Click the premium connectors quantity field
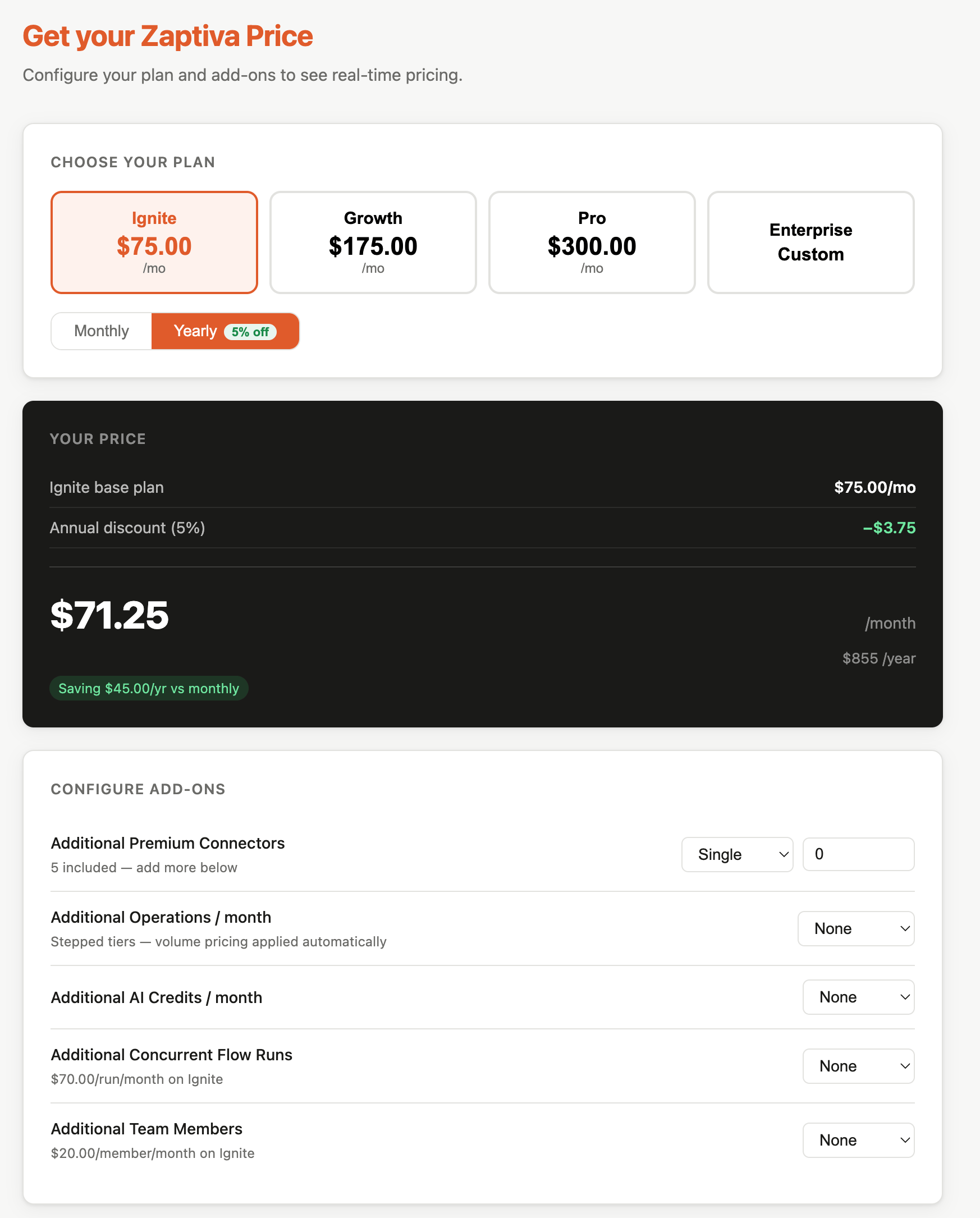 coord(858,854)
